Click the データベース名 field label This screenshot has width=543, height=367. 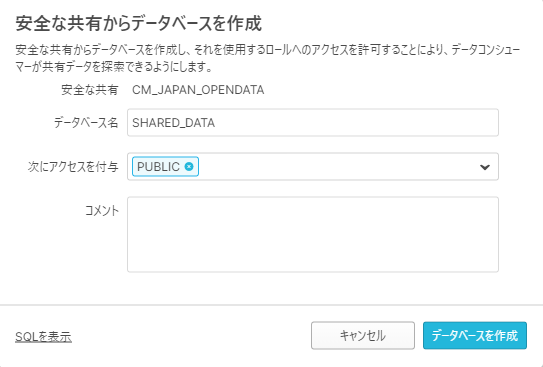pyautogui.click(x=86, y=123)
